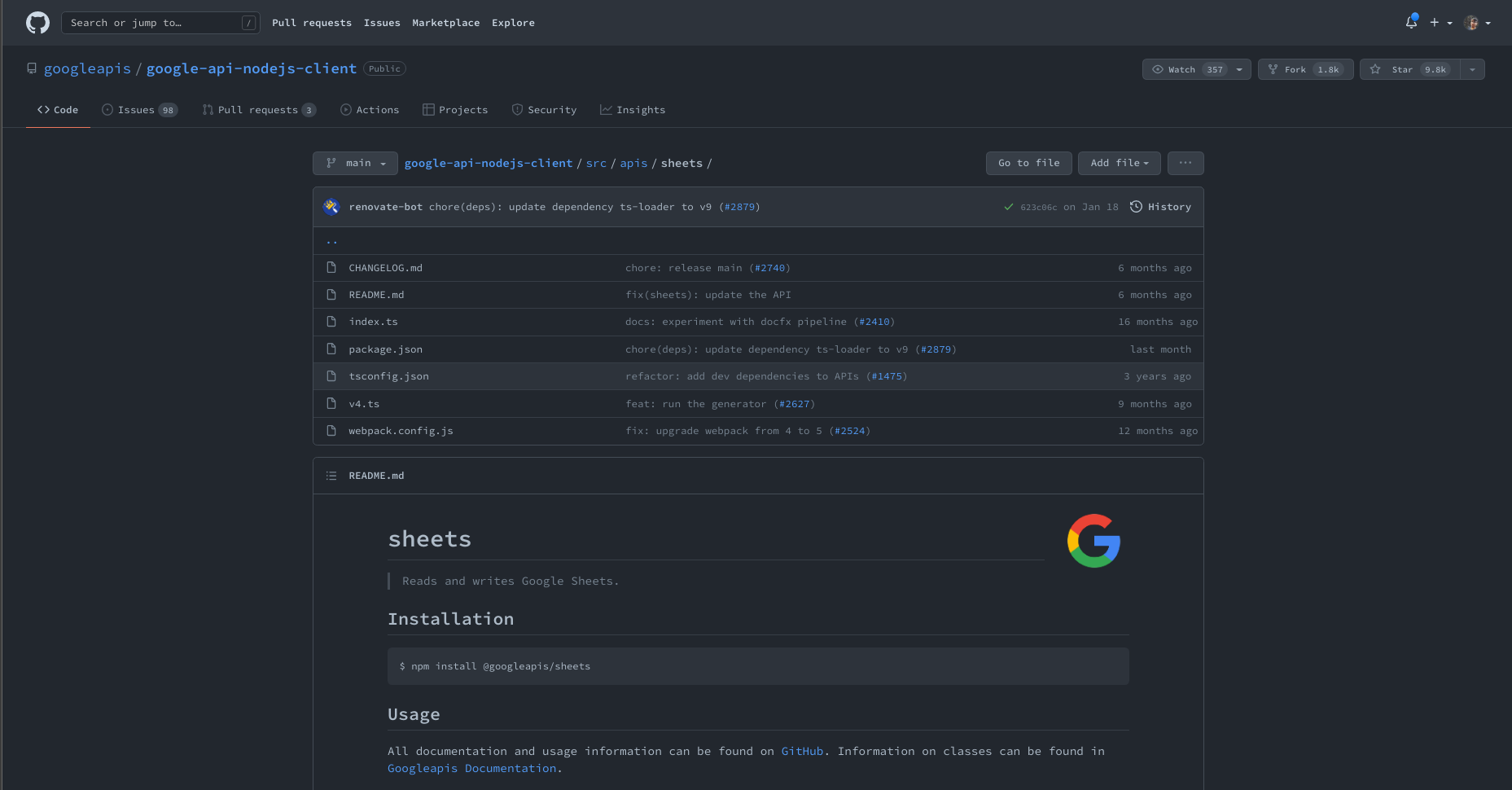The height and width of the screenshot is (790, 1512).
Task: Open the GitHub home logo
Action: click(37, 23)
